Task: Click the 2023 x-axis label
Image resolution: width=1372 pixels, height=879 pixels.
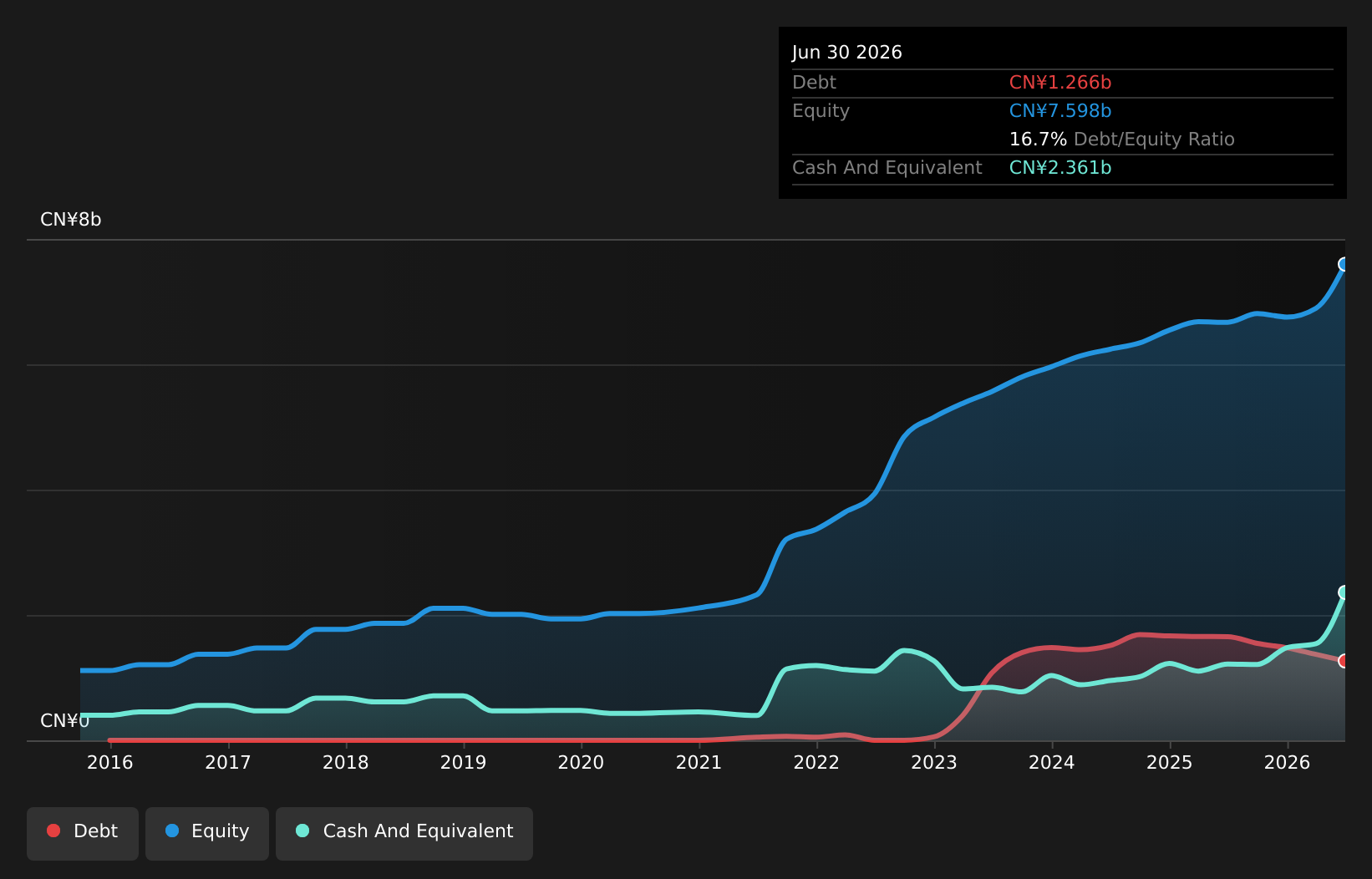Action: click(934, 763)
